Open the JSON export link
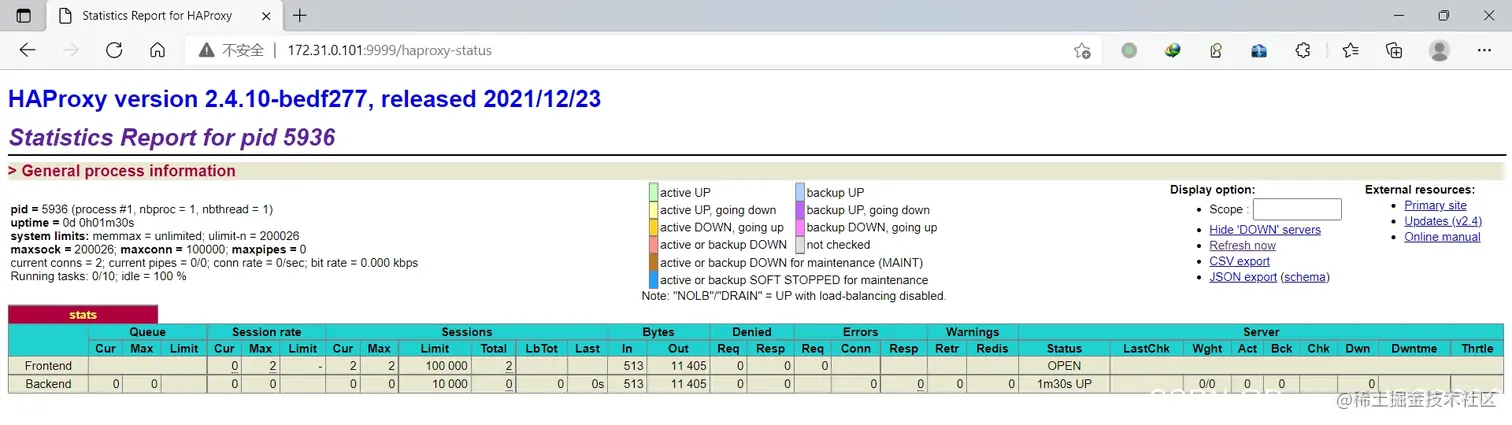 coord(1243,277)
